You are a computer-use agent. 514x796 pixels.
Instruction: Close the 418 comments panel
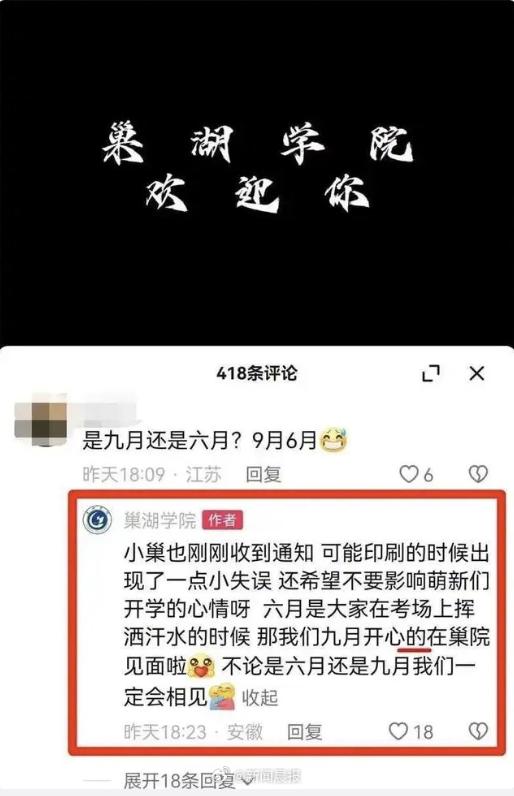(476, 374)
